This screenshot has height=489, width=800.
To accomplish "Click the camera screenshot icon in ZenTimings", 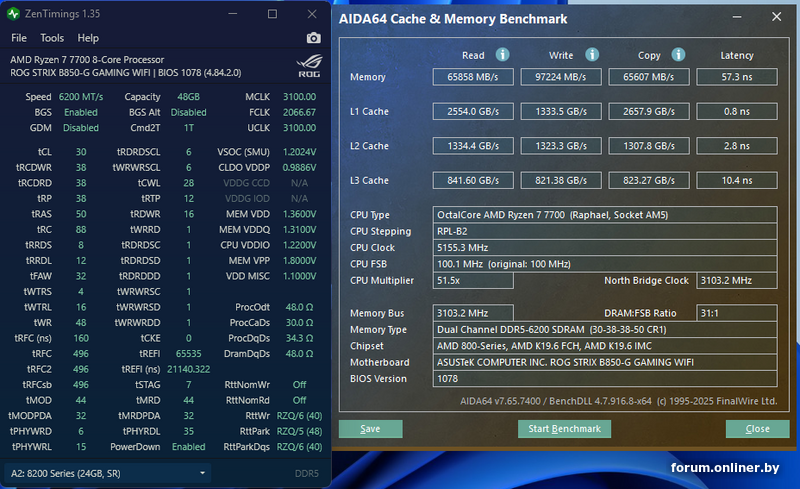I will (x=314, y=38).
